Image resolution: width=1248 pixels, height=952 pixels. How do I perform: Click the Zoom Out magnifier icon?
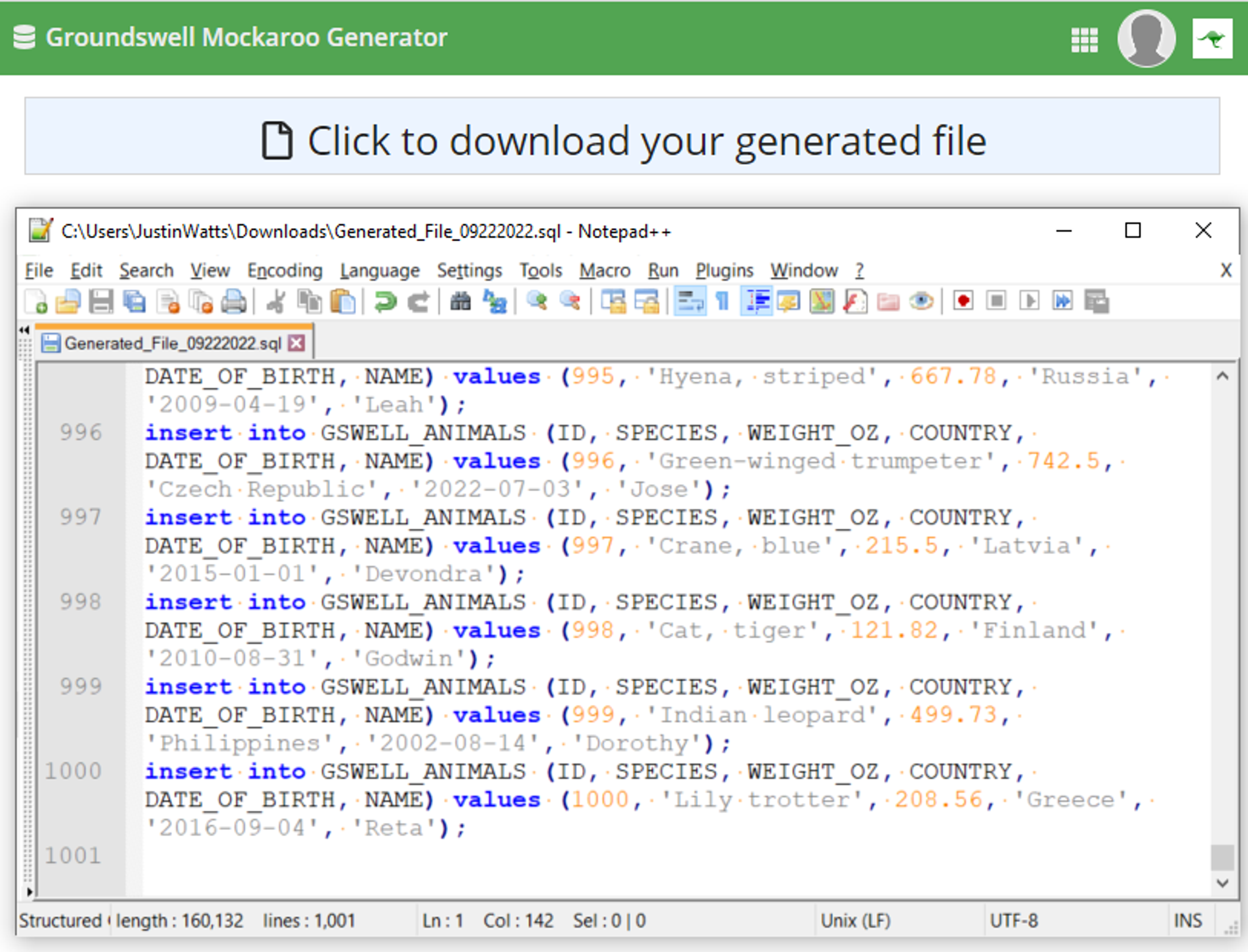pos(570,302)
